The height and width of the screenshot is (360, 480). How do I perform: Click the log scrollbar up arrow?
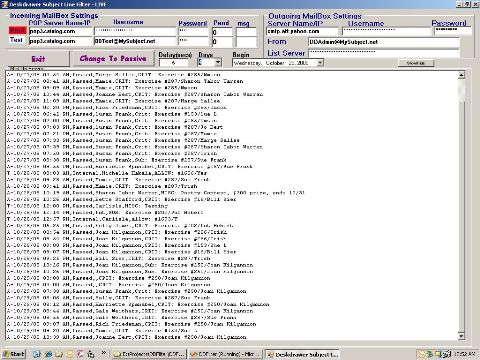coord(461,75)
